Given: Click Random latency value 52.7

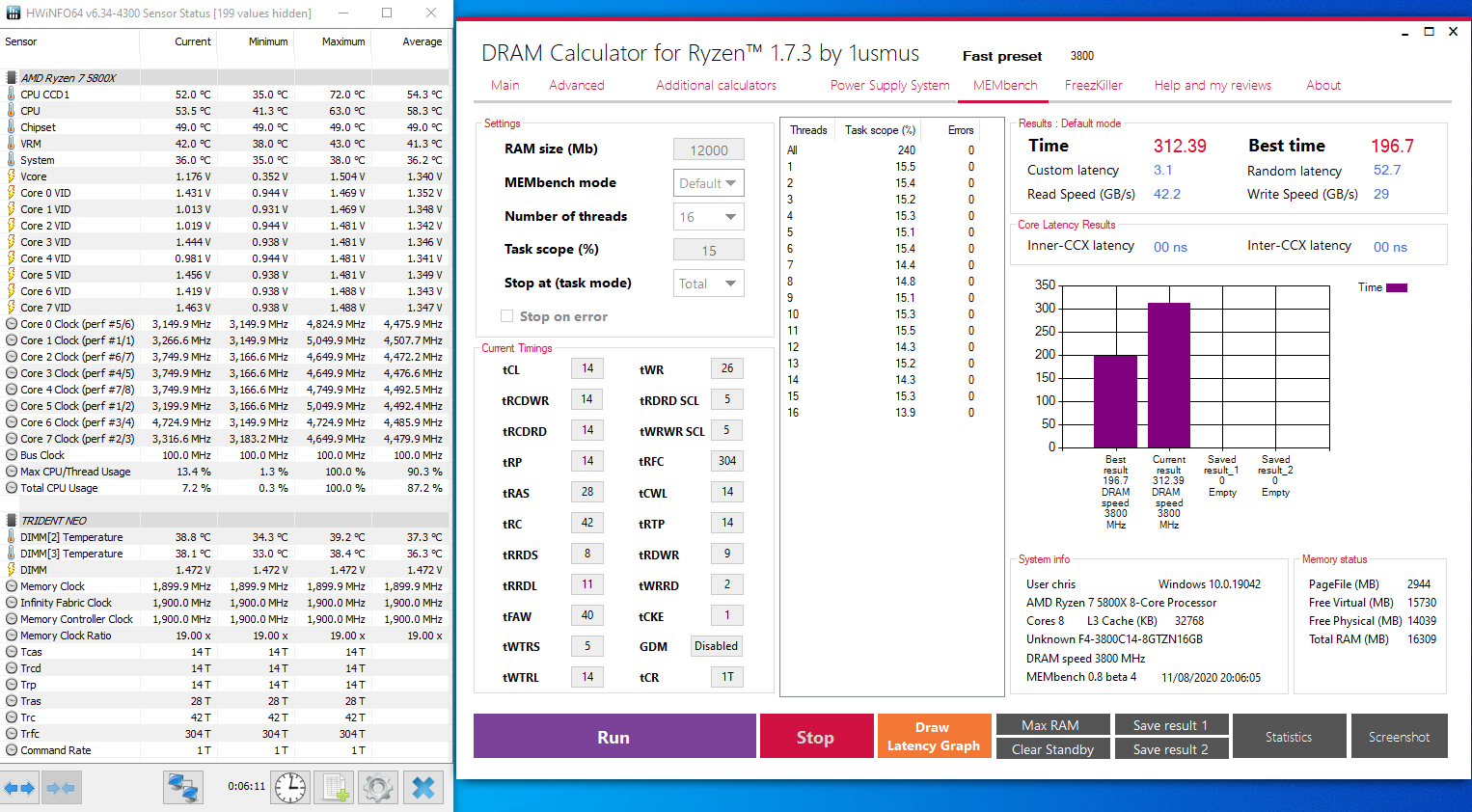Looking at the screenshot, I should tap(1387, 170).
